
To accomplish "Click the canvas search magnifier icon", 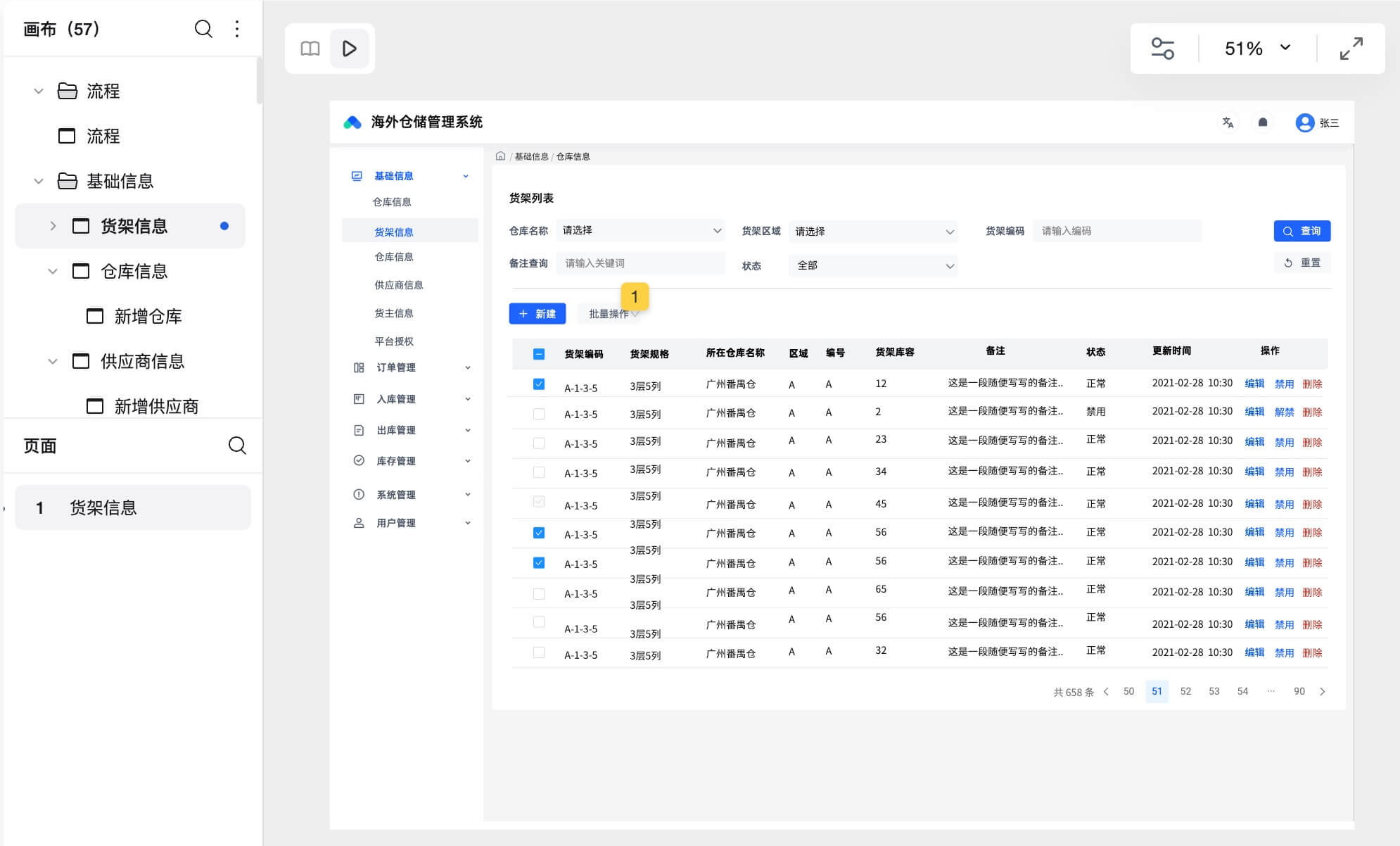I will tap(203, 29).
